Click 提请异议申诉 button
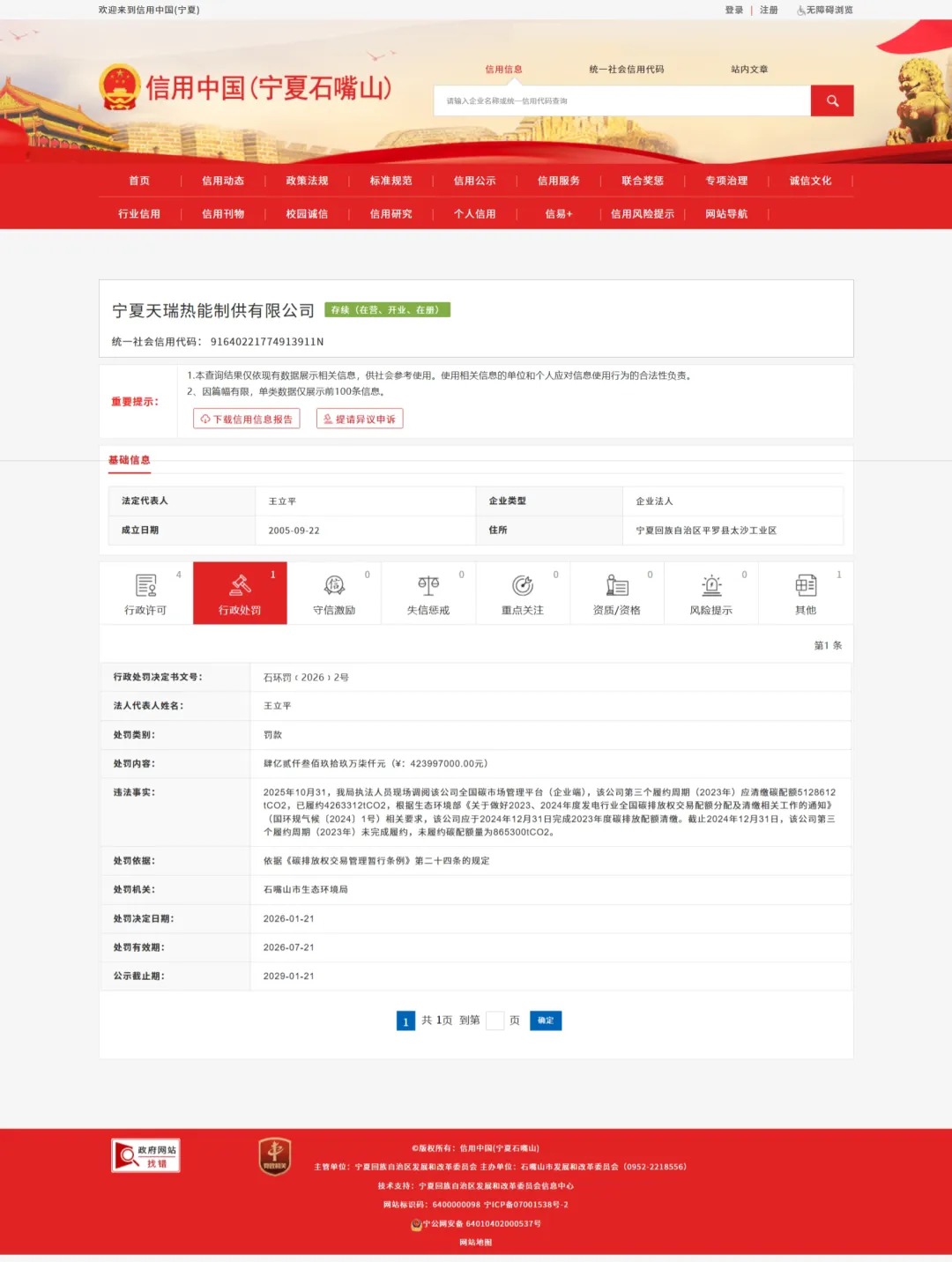Image resolution: width=952 pixels, height=1262 pixels. (360, 419)
